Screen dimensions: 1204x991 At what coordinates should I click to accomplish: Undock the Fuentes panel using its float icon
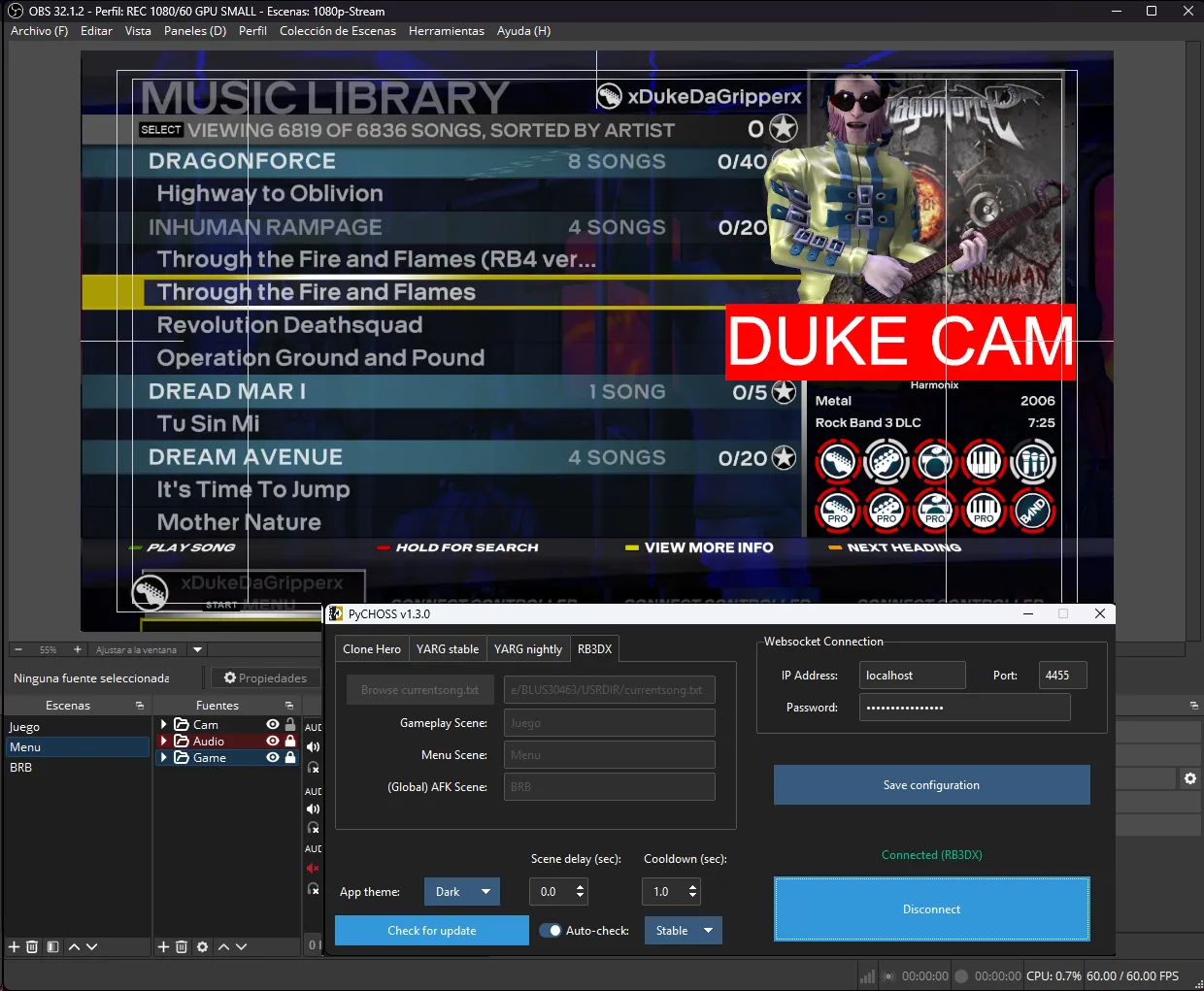point(289,706)
